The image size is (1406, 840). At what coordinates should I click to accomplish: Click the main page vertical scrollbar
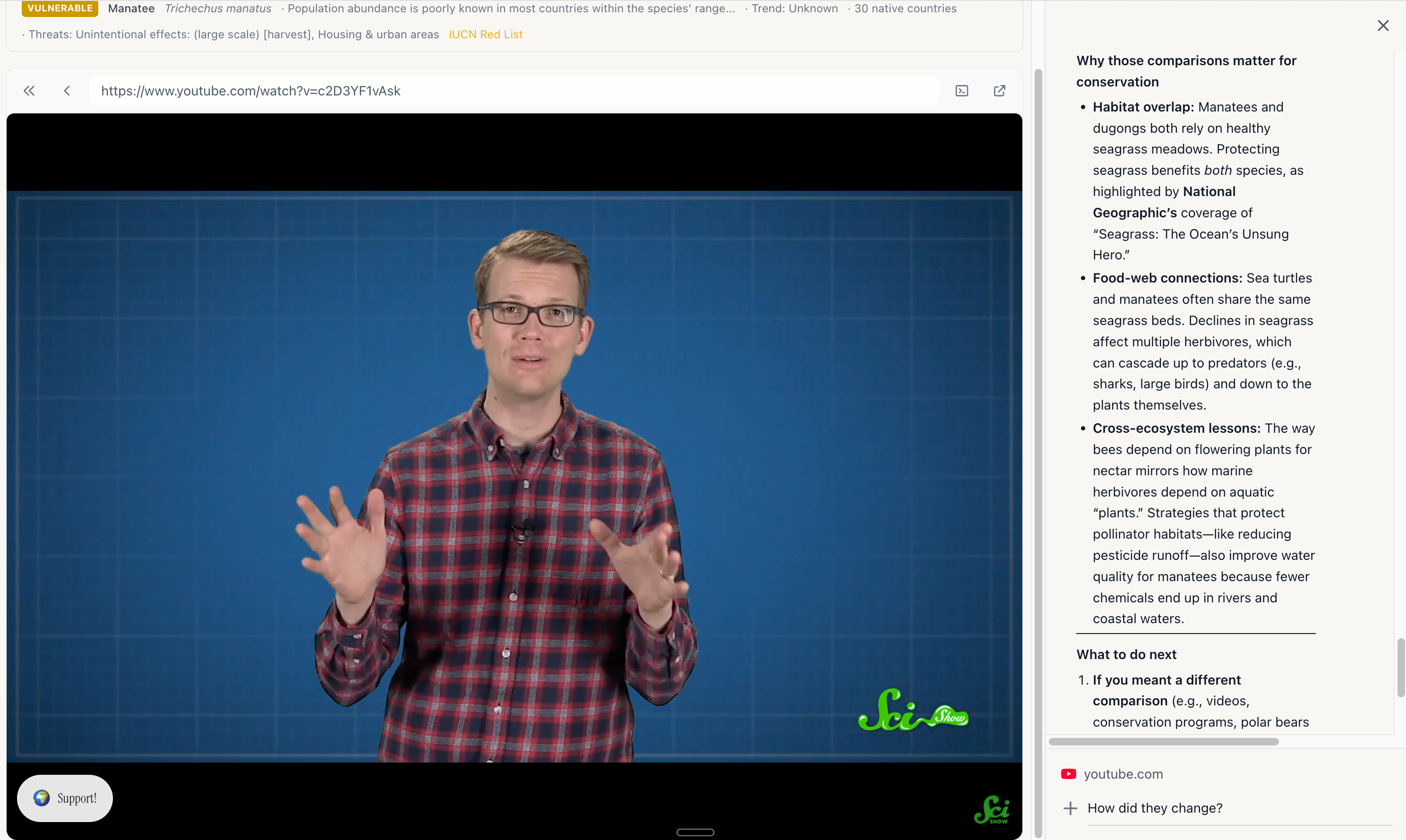point(1037,453)
